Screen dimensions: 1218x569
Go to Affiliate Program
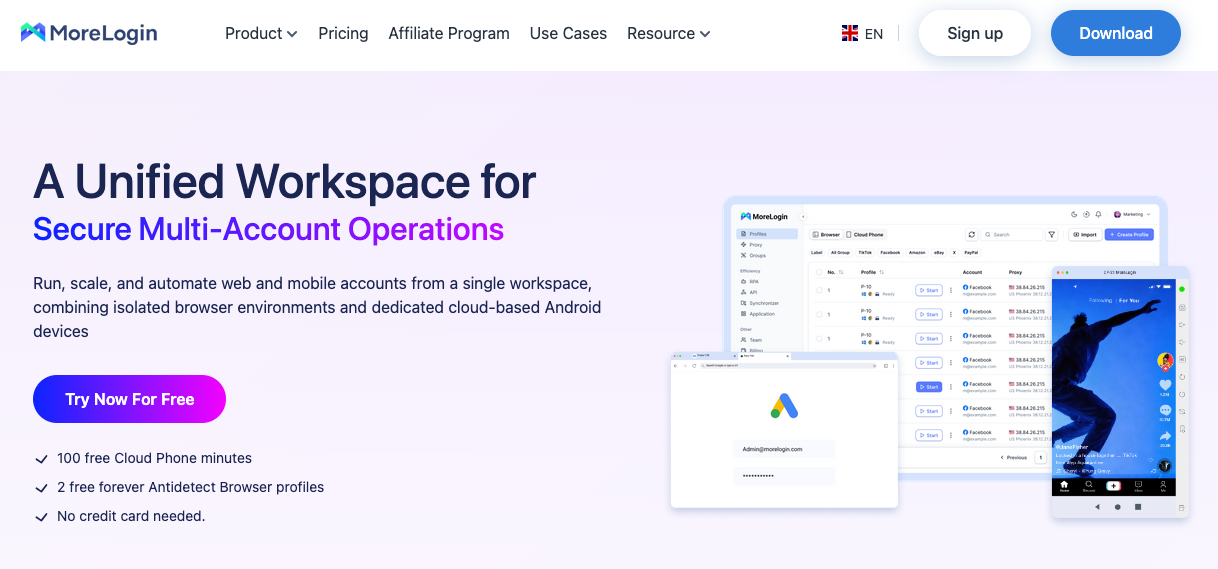449,33
